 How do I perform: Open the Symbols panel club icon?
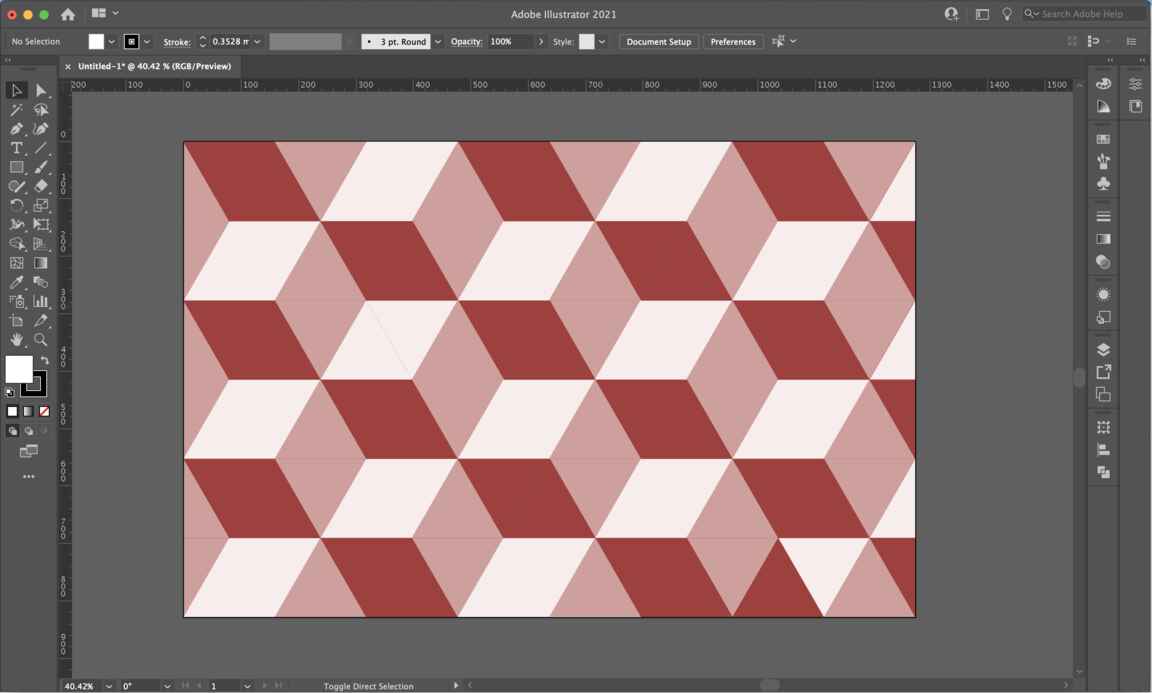click(x=1103, y=184)
